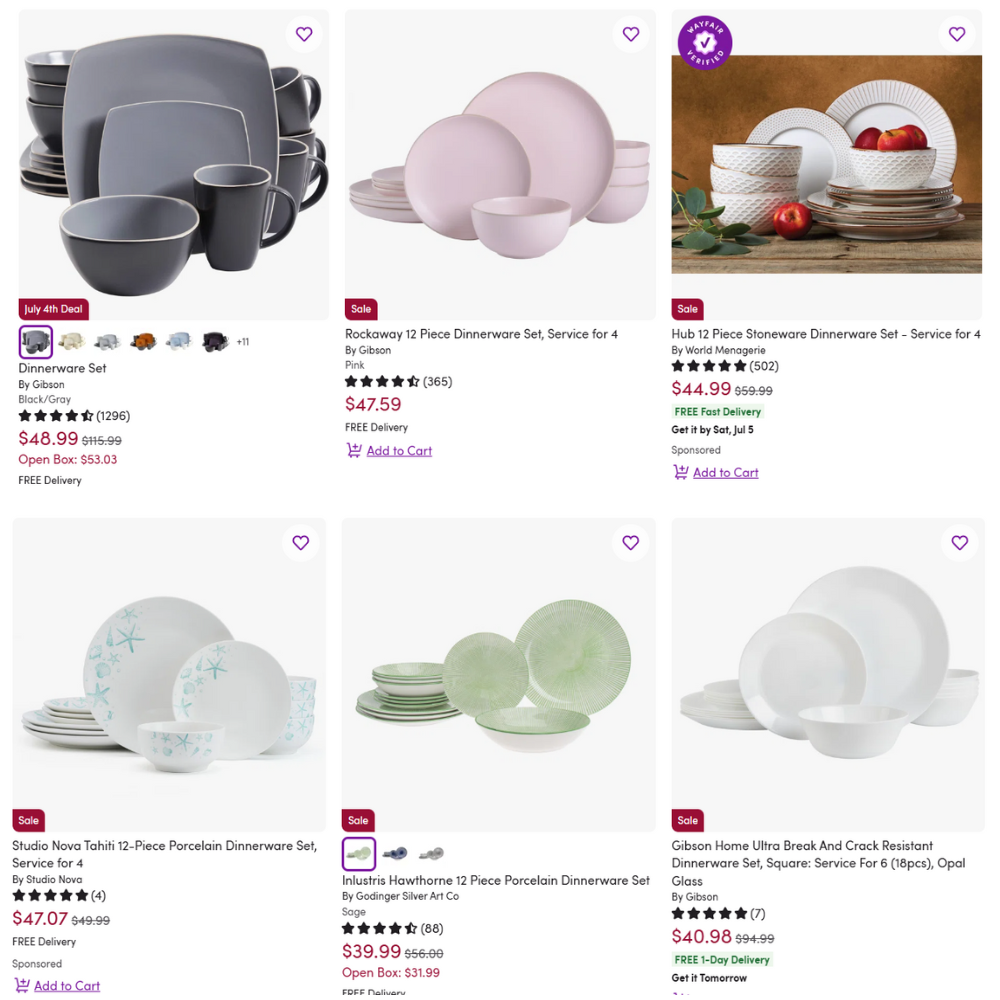The height and width of the screenshot is (1000, 1000).
Task: Add Hub 12 Piece Stoneware to cart
Action: point(725,473)
